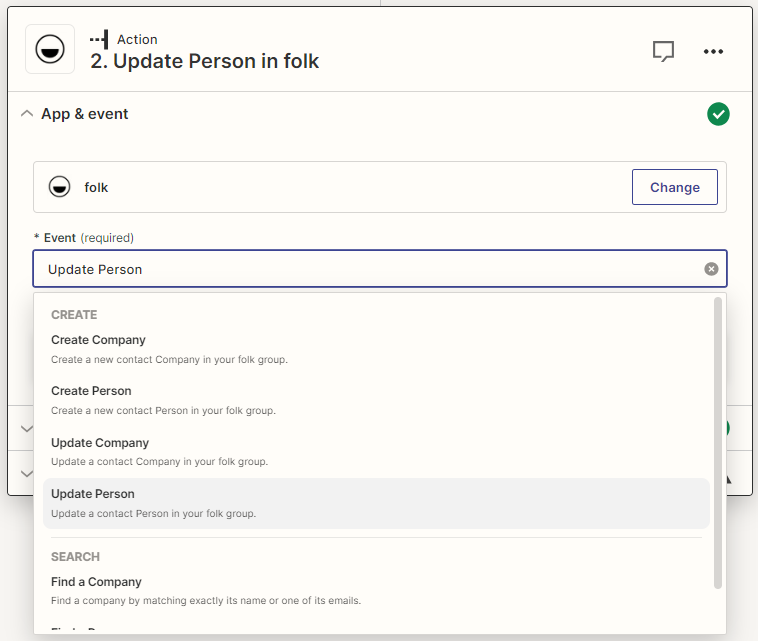This screenshot has height=641, width=758.
Task: Open the three-dot more options menu
Action: tap(713, 52)
